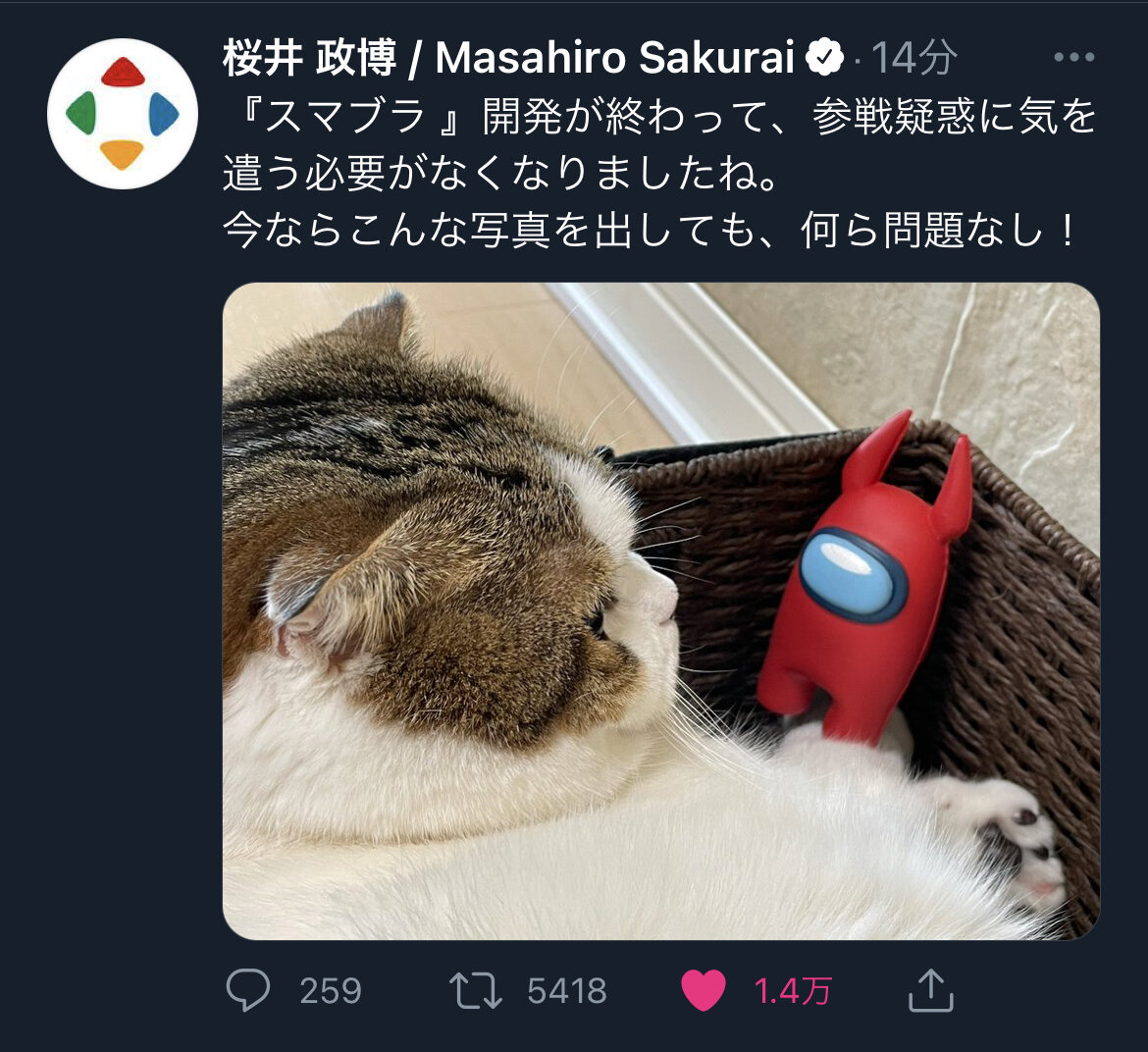Click the tweet line starting with 『スマブラ』
The height and width of the screenshot is (1052, 1148).
tap(660, 116)
